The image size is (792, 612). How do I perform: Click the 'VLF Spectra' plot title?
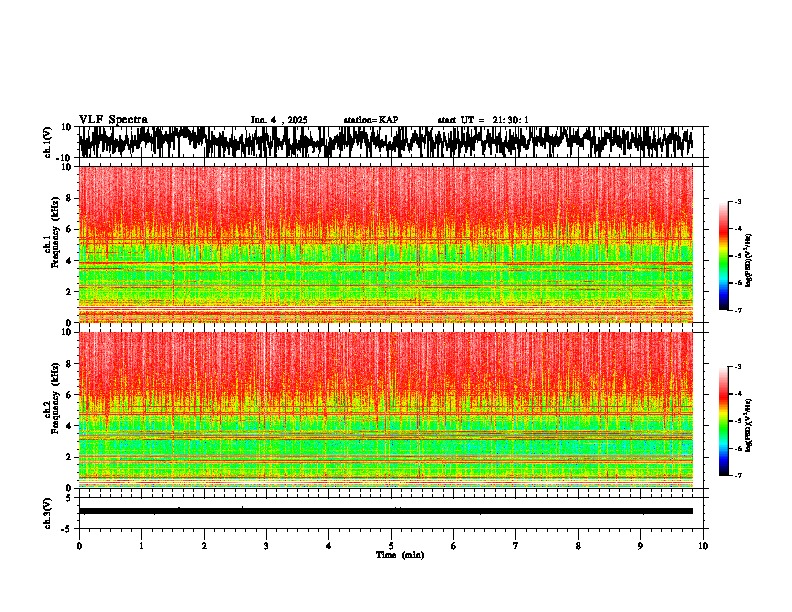[x=113, y=120]
